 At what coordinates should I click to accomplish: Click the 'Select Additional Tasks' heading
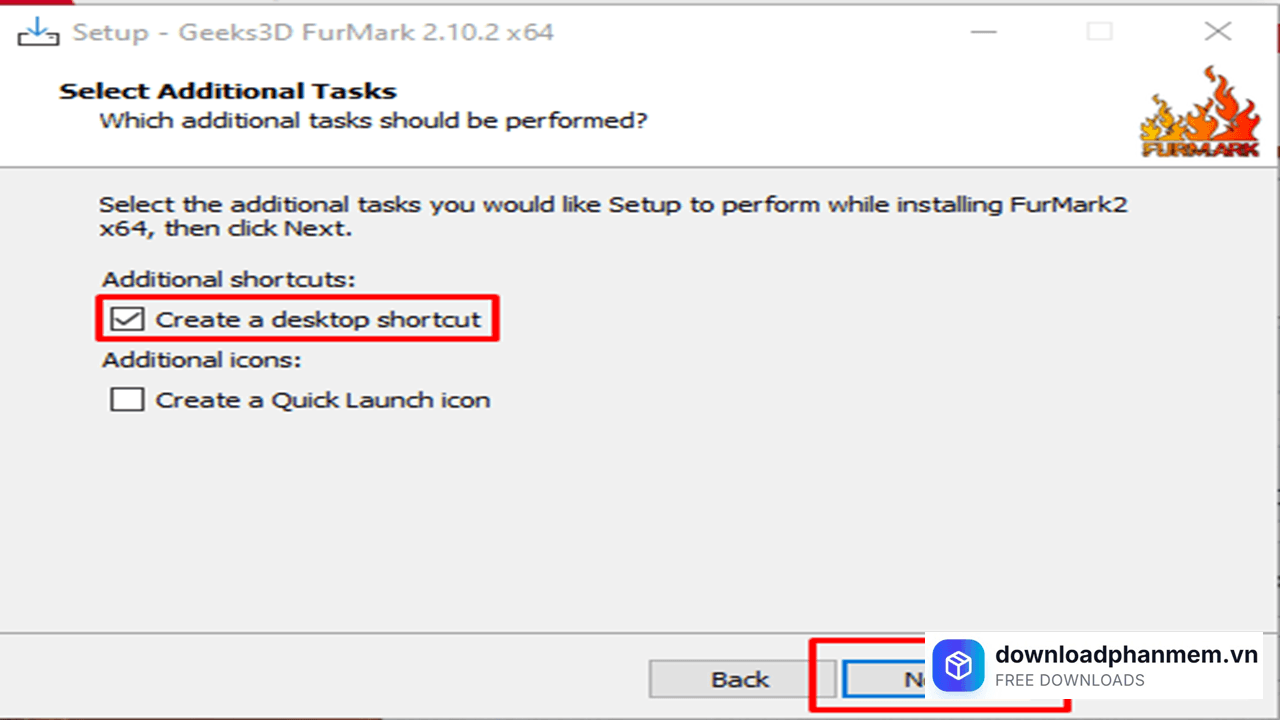[x=228, y=91]
